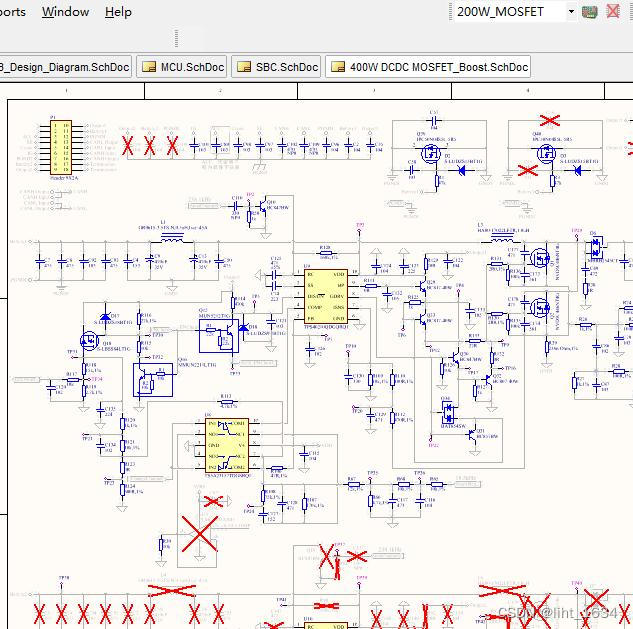Select the Q40 MOSFET symbol
Screen dimensions: 633x629
(546, 153)
